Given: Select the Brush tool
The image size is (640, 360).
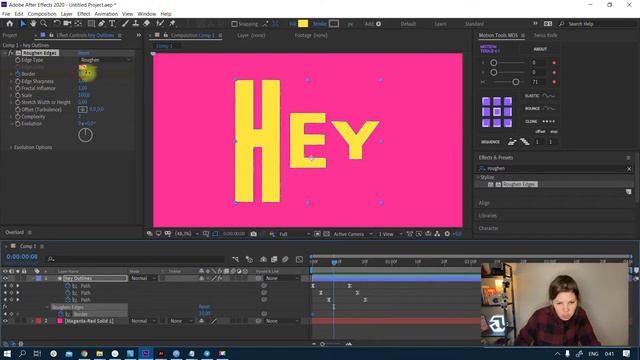Looking at the screenshot, I should coord(126,24).
